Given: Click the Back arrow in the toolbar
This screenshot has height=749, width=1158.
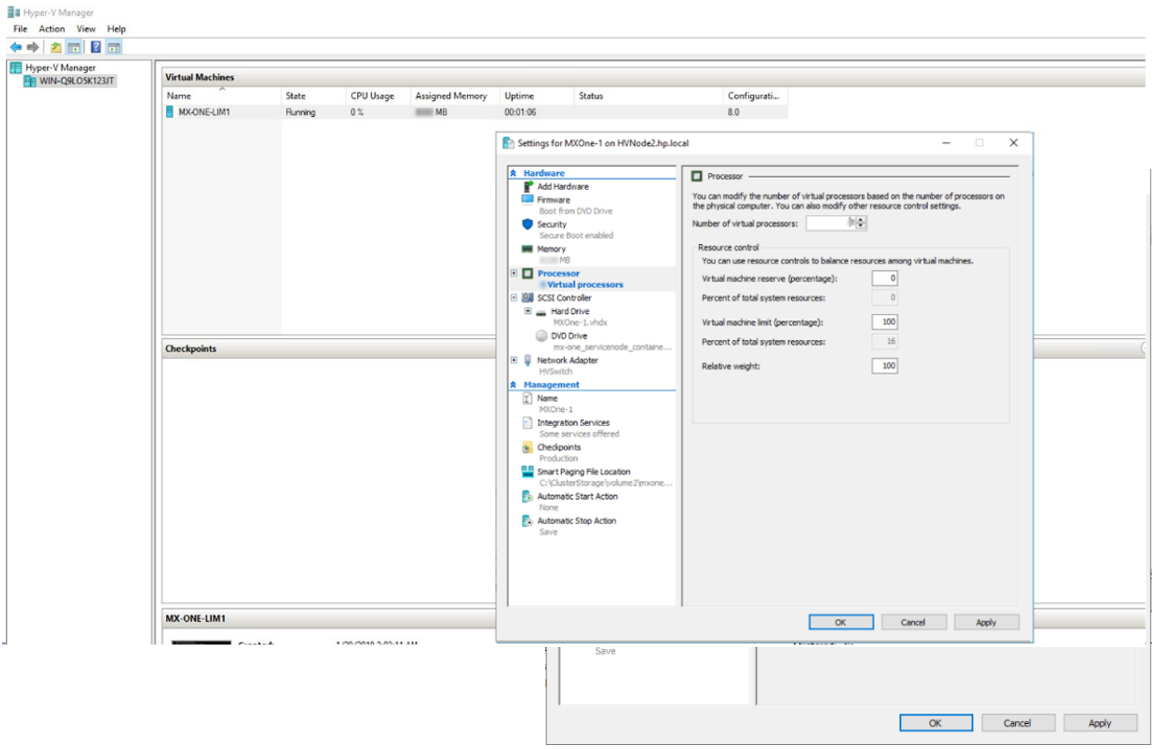Looking at the screenshot, I should pos(15,47).
